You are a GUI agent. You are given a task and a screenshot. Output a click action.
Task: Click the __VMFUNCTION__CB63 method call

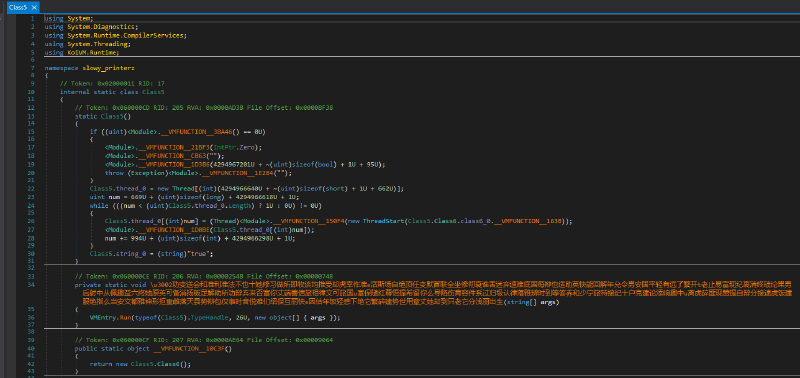point(173,156)
